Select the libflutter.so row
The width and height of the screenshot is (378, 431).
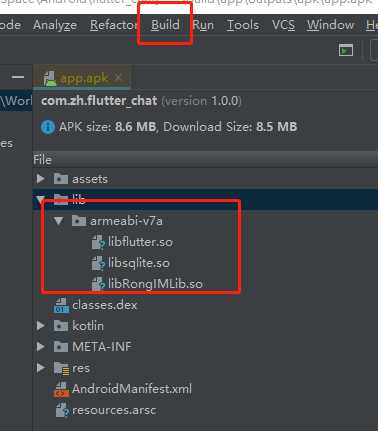[205, 242]
